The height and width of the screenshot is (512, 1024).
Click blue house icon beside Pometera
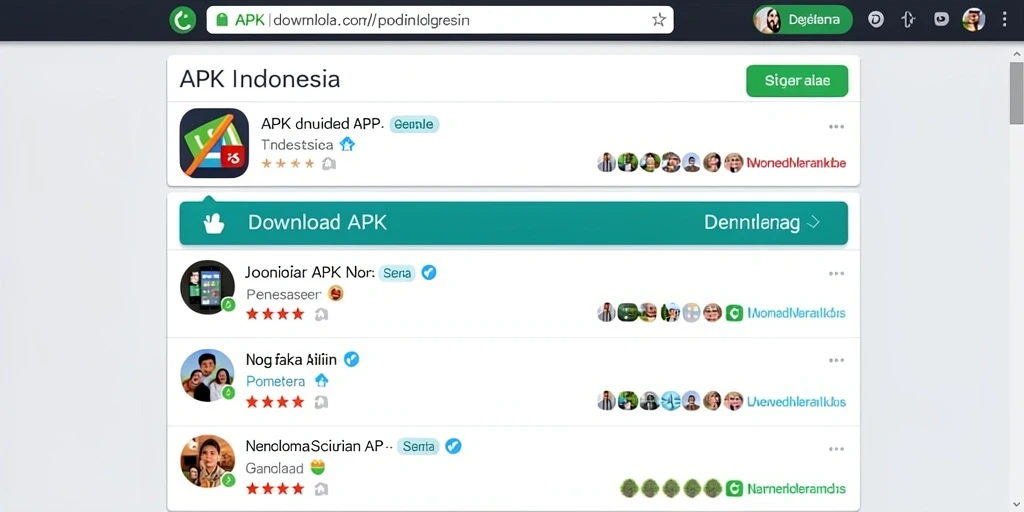[x=321, y=380]
